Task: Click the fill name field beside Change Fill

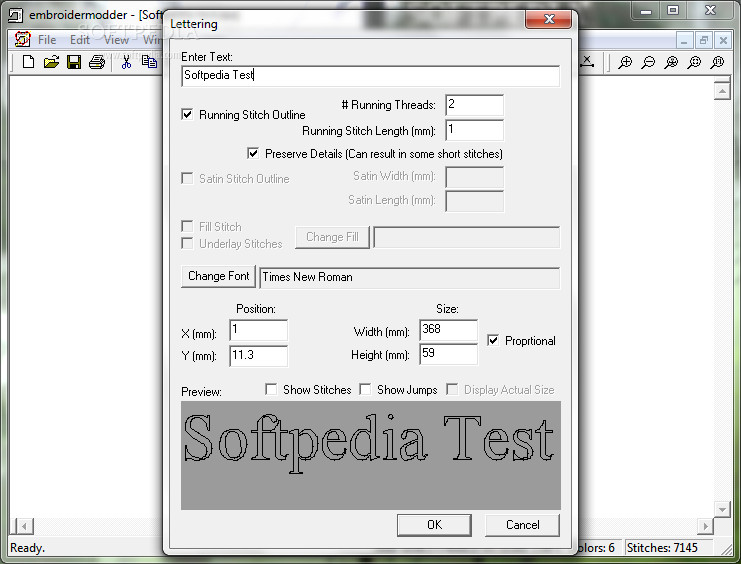Action: pyautogui.click(x=466, y=237)
